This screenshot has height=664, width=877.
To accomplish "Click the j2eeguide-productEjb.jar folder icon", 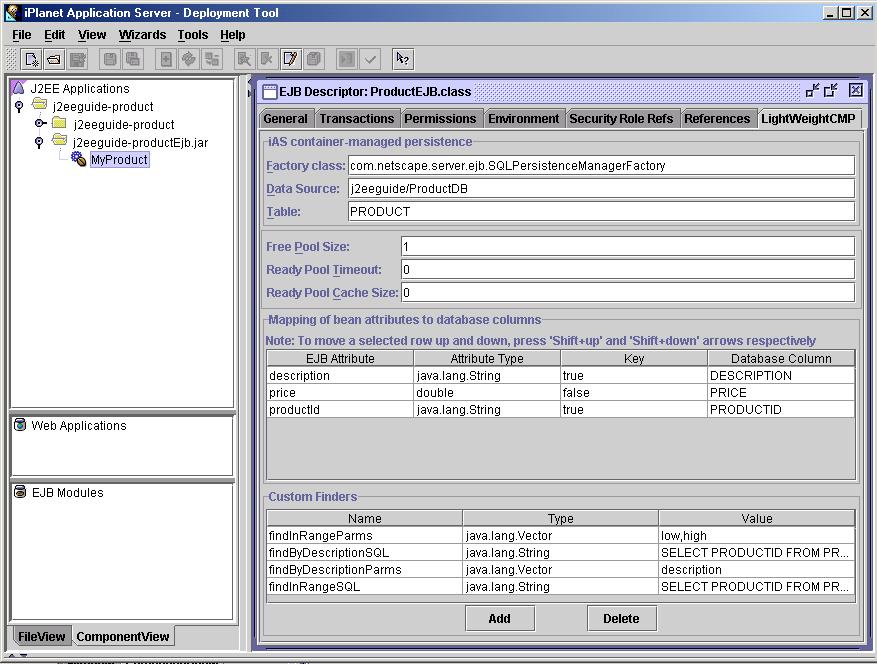I will [59, 140].
